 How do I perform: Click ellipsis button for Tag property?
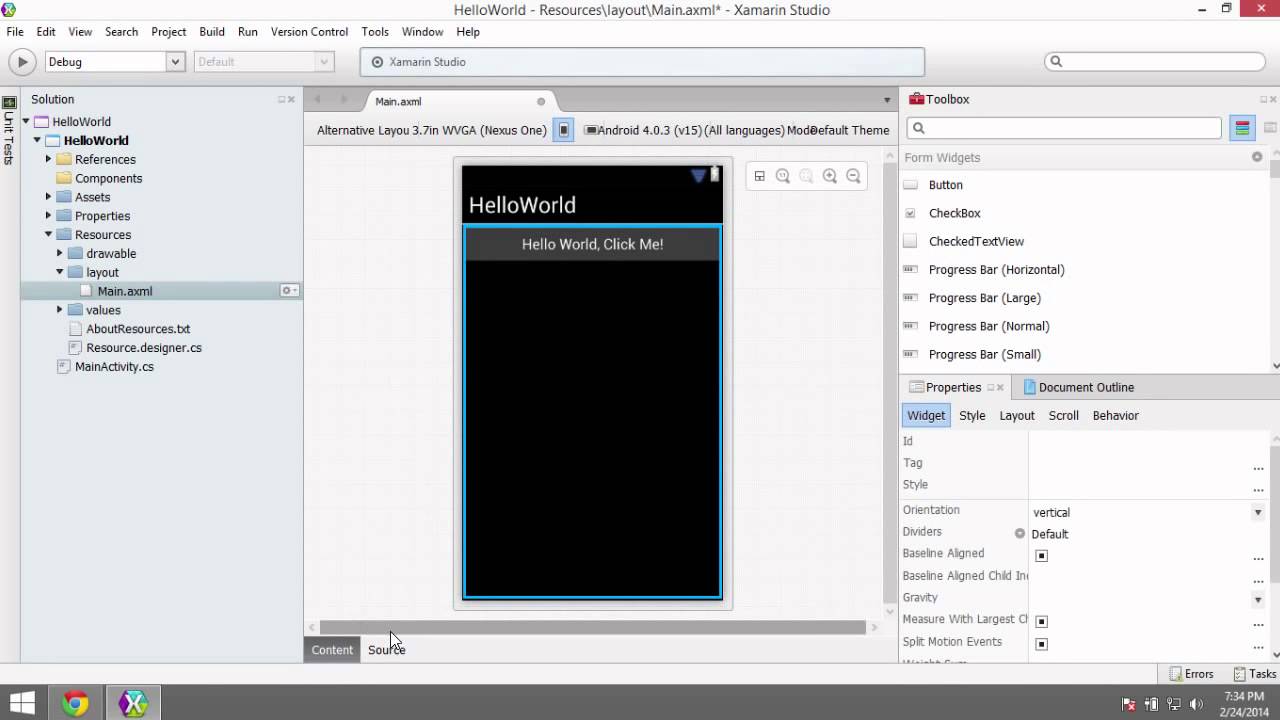pyautogui.click(x=1258, y=467)
